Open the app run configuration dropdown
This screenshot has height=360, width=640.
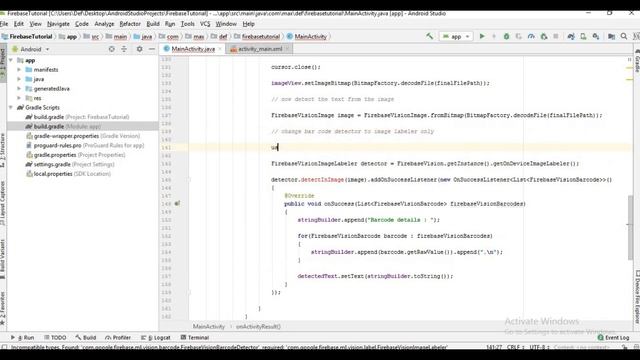pyautogui.click(x=456, y=36)
